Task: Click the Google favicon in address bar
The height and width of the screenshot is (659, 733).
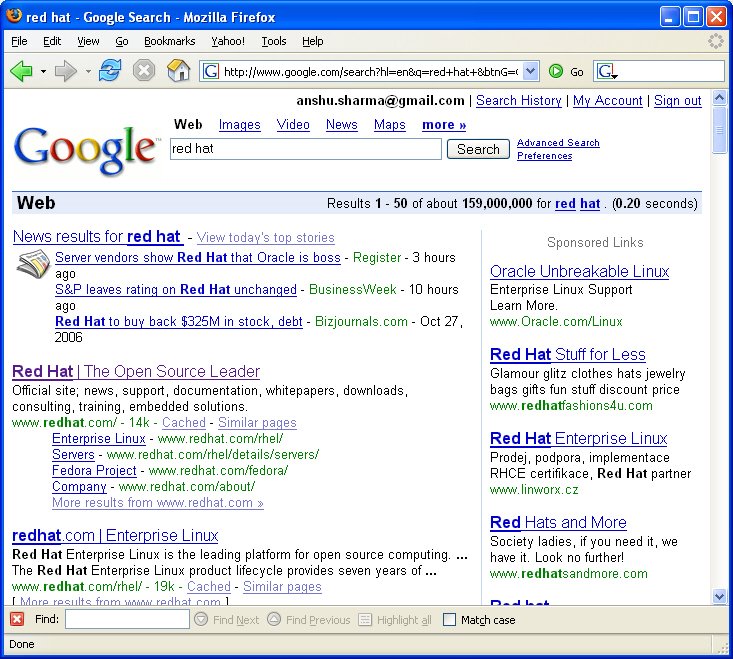Action: tap(210, 72)
